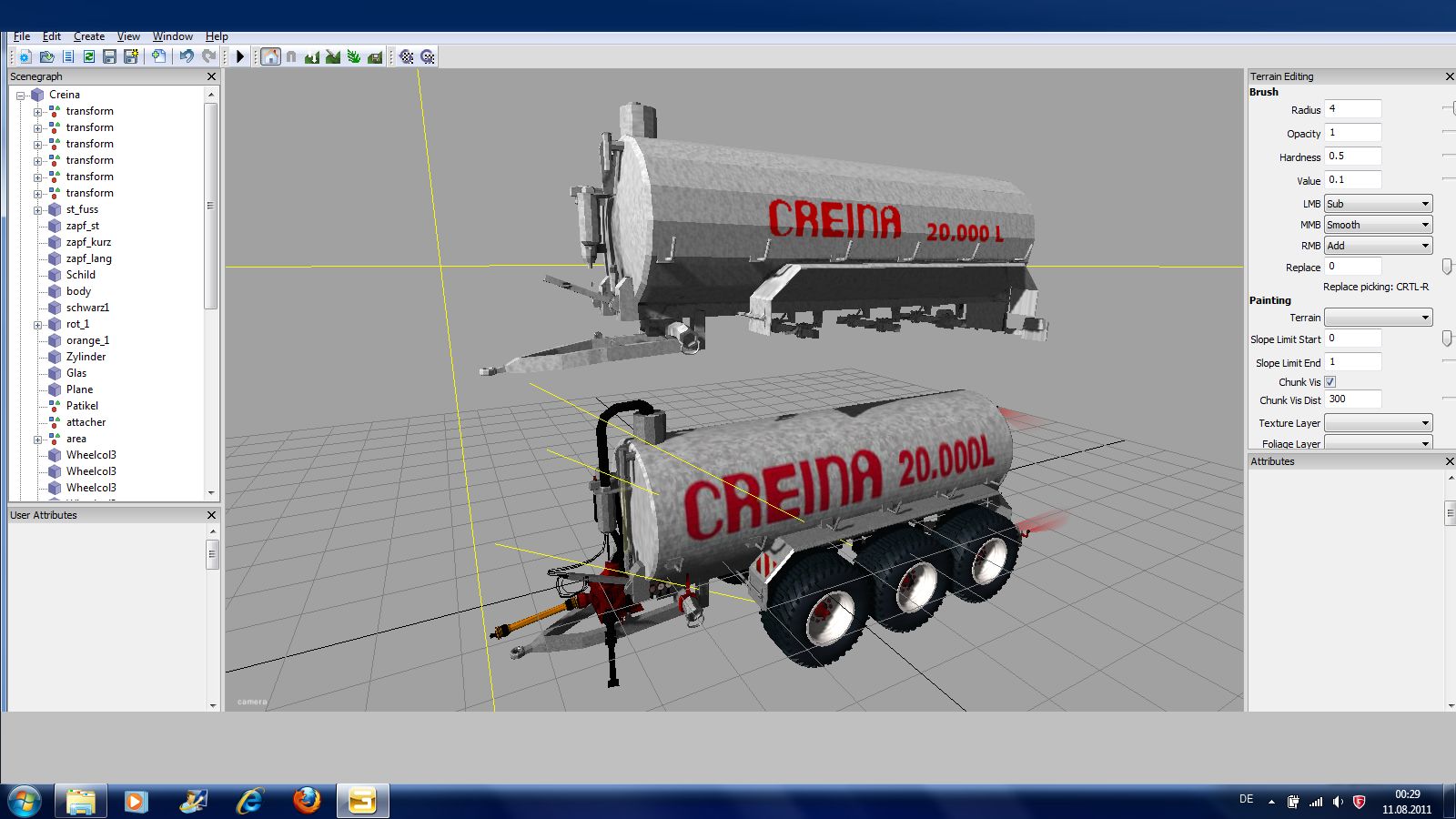Collapse the Creina root node
The height and width of the screenshot is (819, 1456).
(x=21, y=96)
